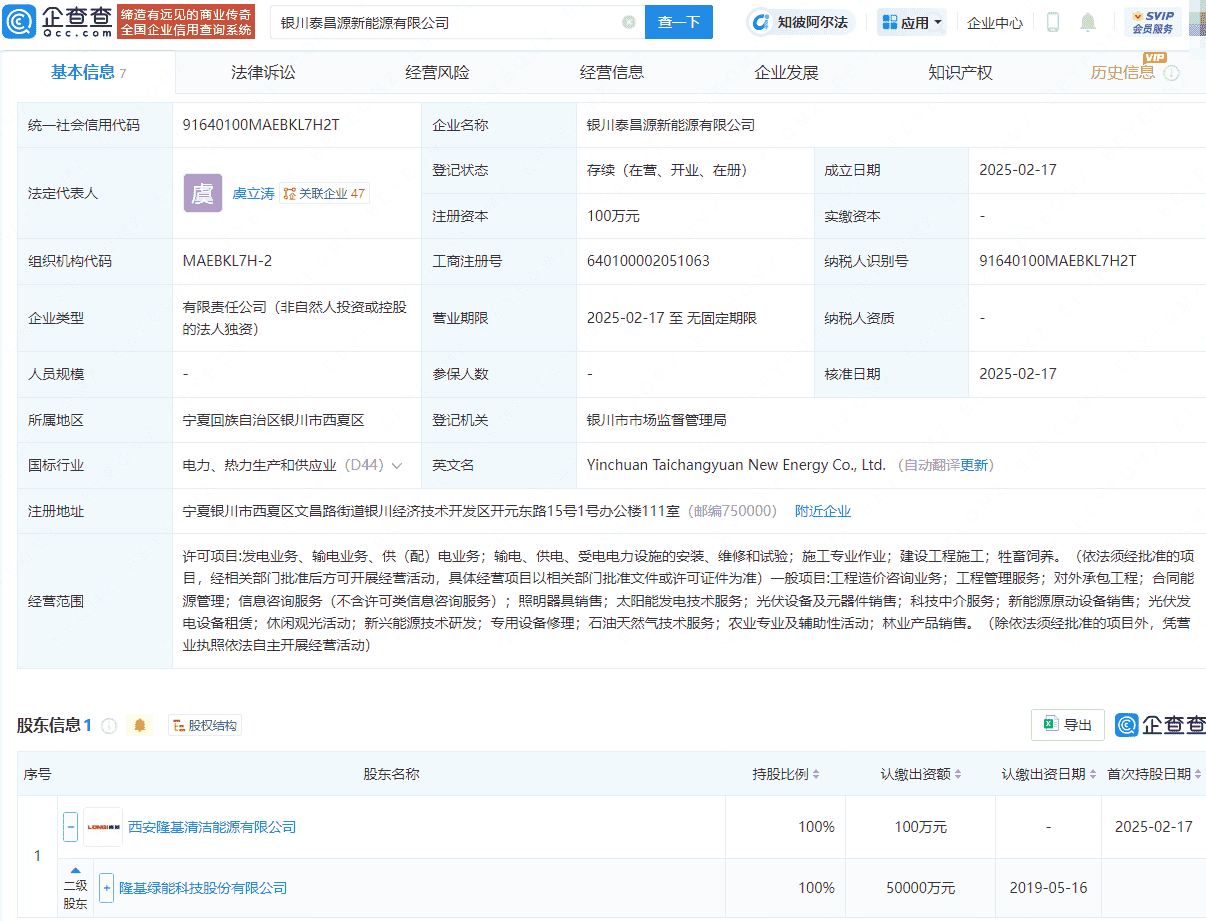Screen dimensions: 1206x921
Task: Open 股权结构 equity structure viewer
Action: point(205,724)
